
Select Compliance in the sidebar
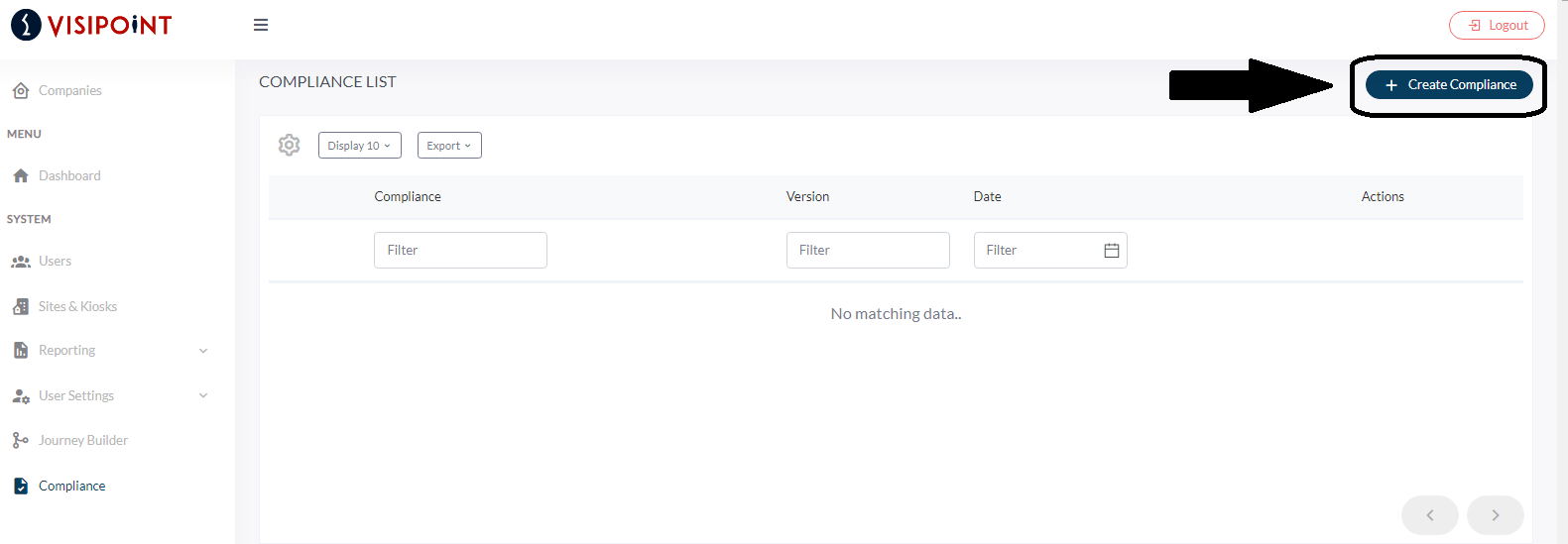point(71,486)
